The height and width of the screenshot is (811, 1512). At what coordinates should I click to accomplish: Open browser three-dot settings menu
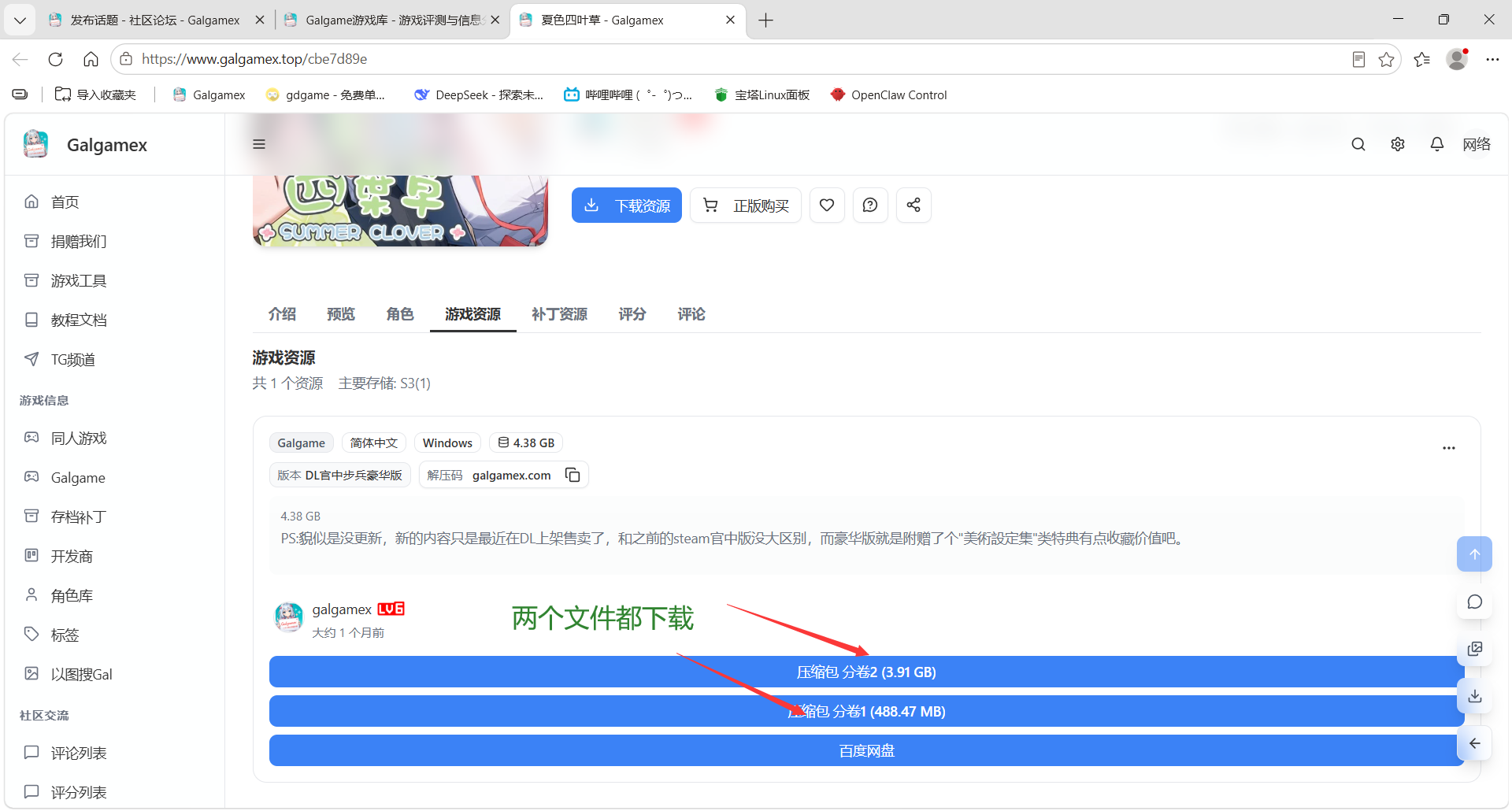pyautogui.click(x=1492, y=59)
